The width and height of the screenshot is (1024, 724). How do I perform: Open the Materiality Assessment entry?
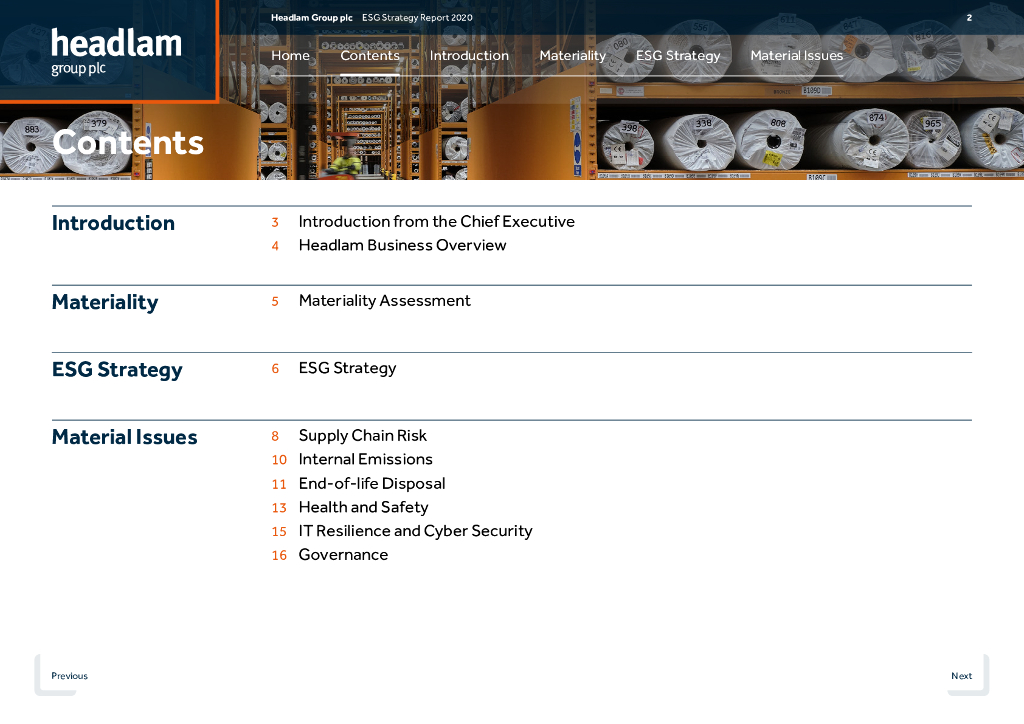[384, 301]
